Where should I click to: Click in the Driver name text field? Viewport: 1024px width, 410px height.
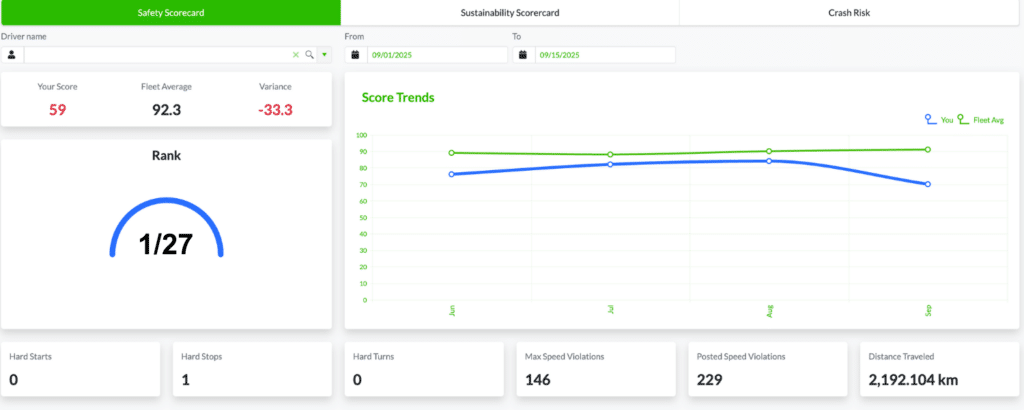pyautogui.click(x=157, y=55)
